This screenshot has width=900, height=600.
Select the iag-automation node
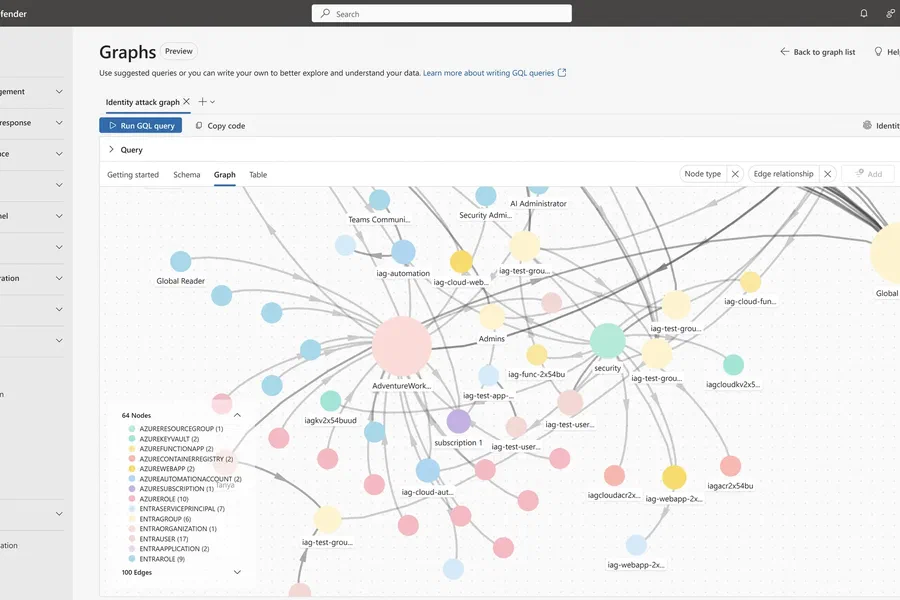(404, 251)
